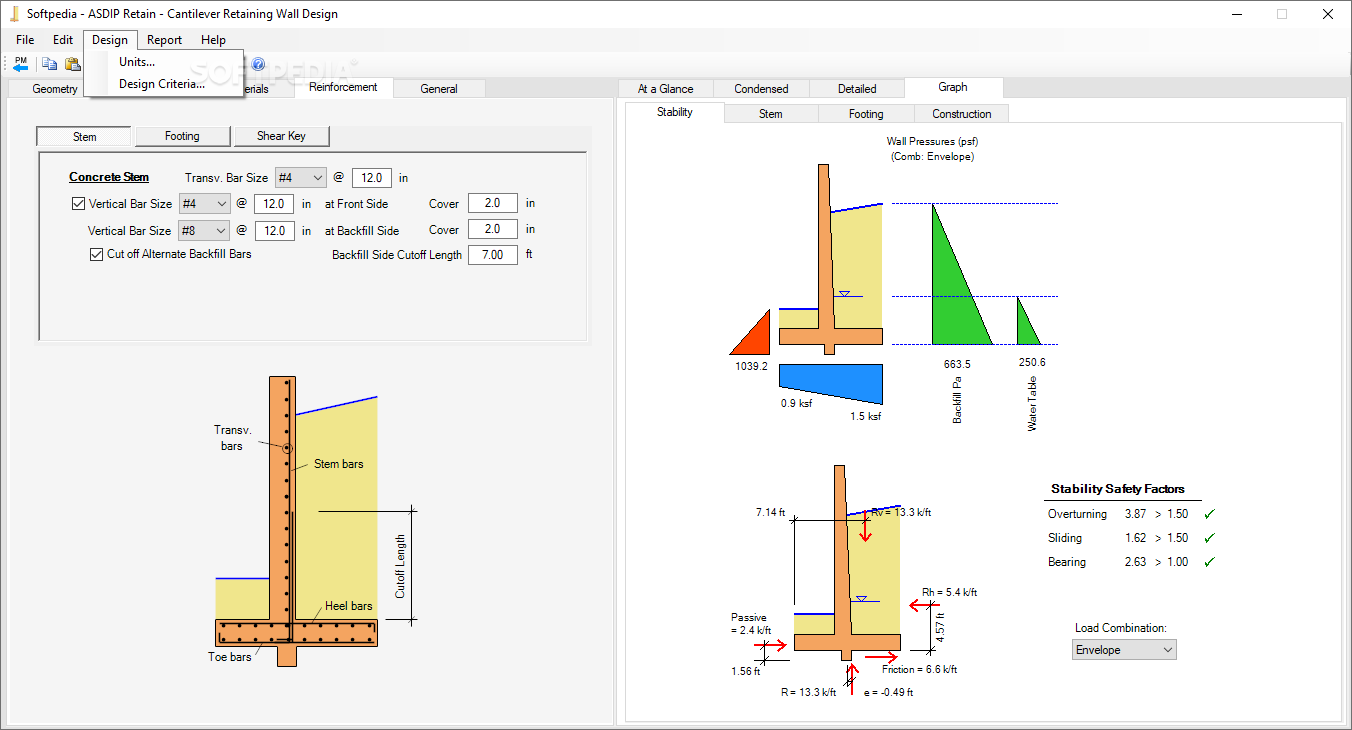Click the Stability Safety Factors heading
Viewport: 1352px width, 730px height.
1118,489
